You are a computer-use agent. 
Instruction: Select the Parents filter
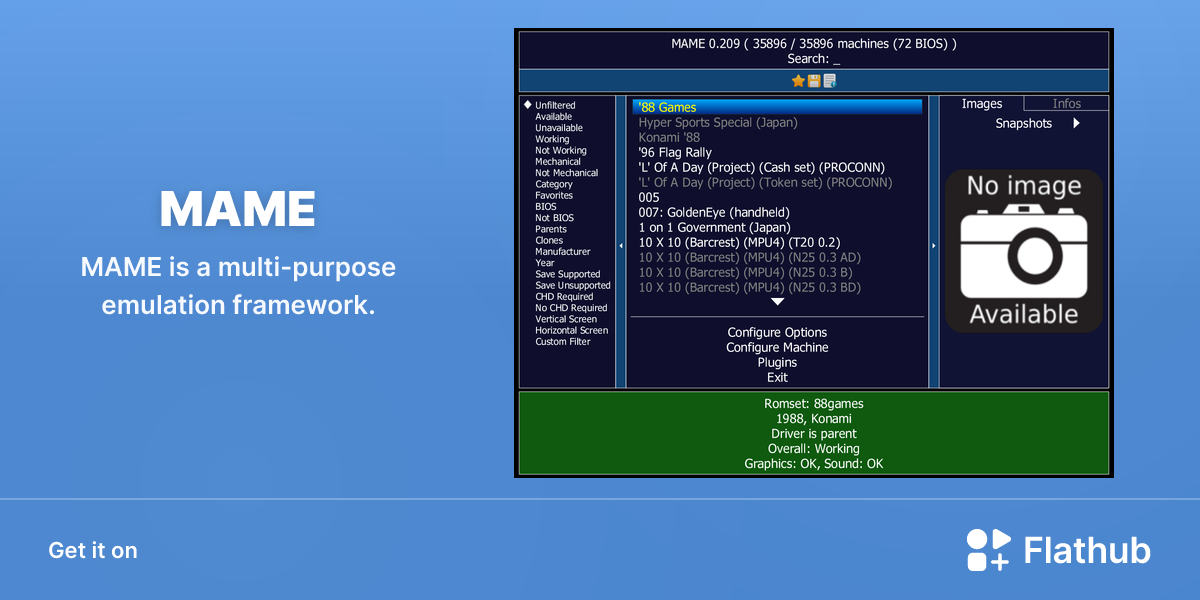click(x=551, y=229)
